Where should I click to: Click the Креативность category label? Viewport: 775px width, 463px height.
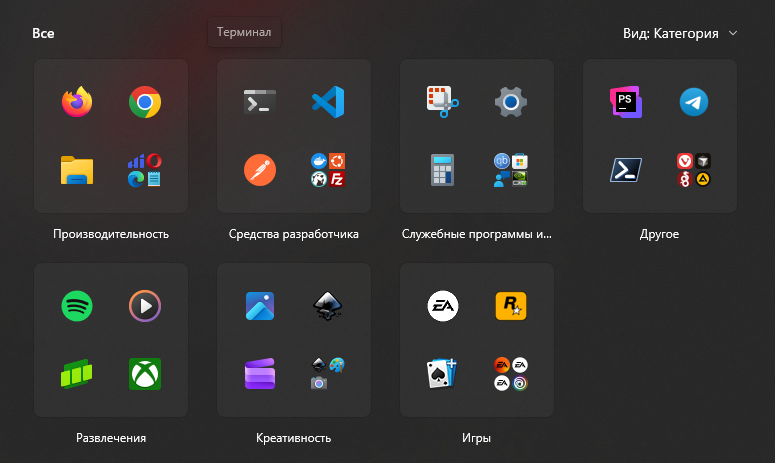tap(294, 438)
